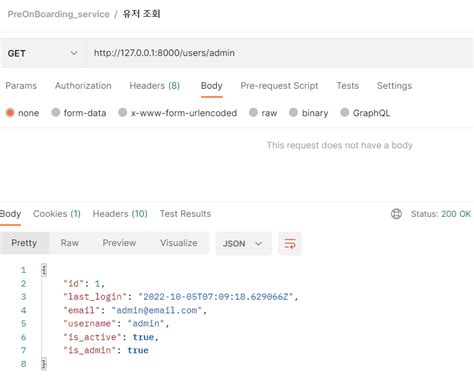Click 'This request does not have a body' text

coord(339,145)
